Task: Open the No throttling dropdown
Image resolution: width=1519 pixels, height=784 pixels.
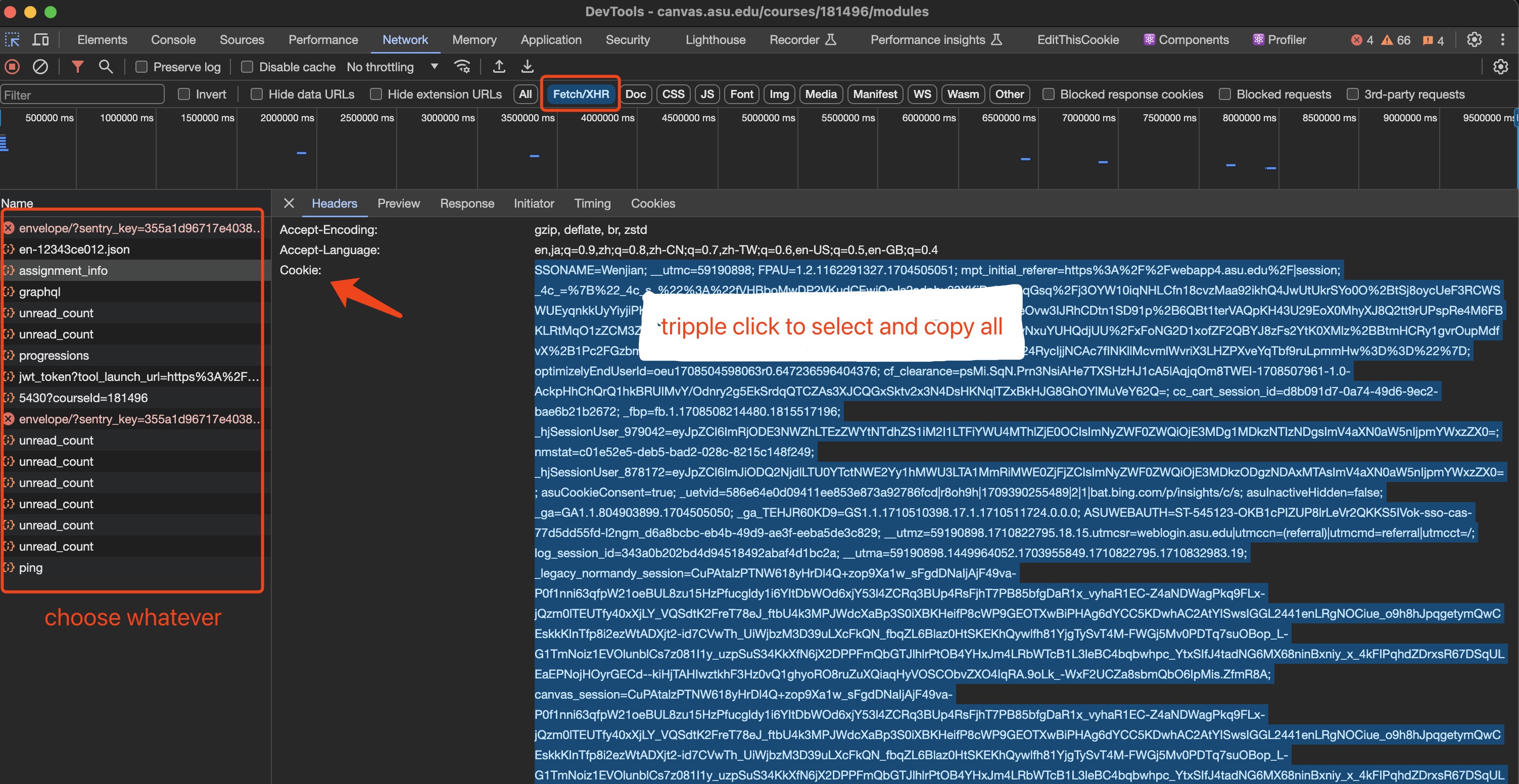Action: pyautogui.click(x=393, y=67)
